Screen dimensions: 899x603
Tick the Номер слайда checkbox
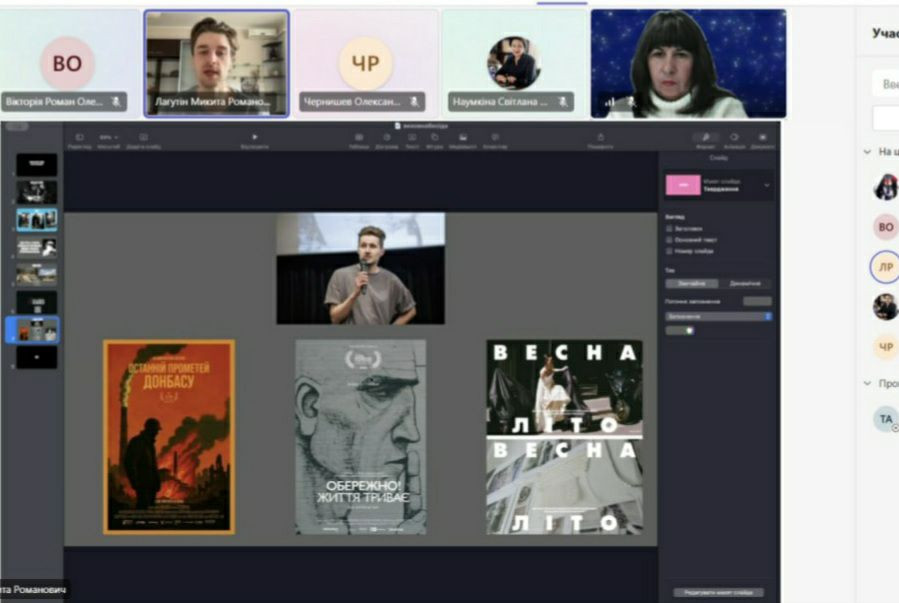[669, 251]
